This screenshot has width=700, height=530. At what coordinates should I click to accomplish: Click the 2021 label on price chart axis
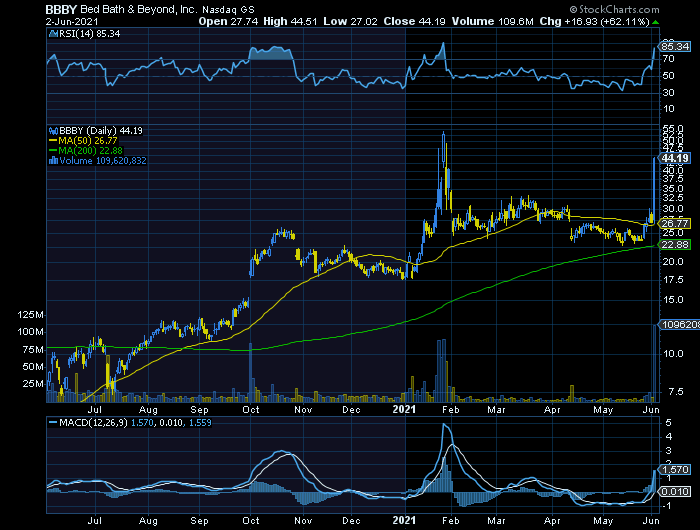point(404,409)
